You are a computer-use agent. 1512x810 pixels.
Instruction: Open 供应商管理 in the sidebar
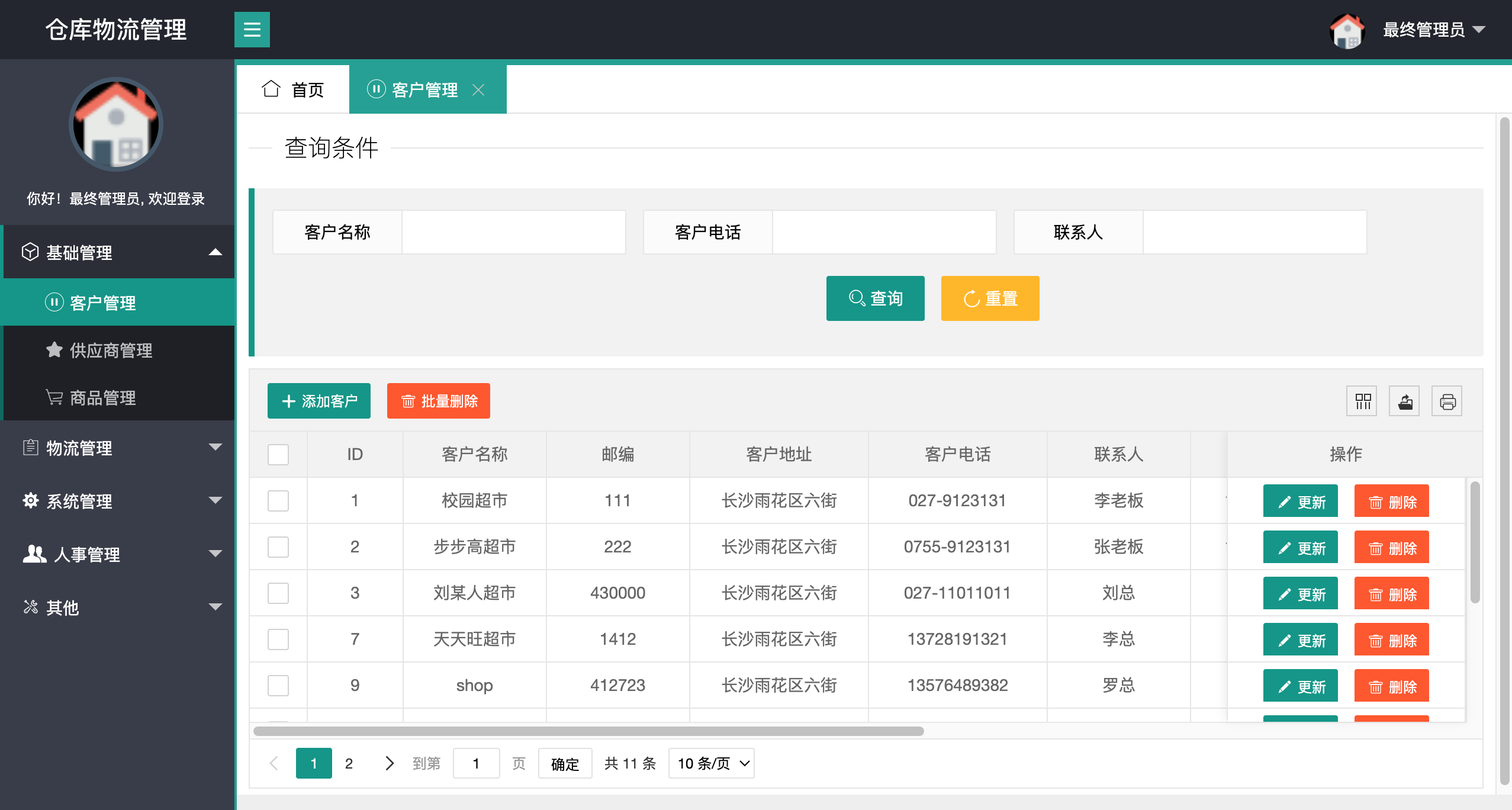[x=118, y=350]
